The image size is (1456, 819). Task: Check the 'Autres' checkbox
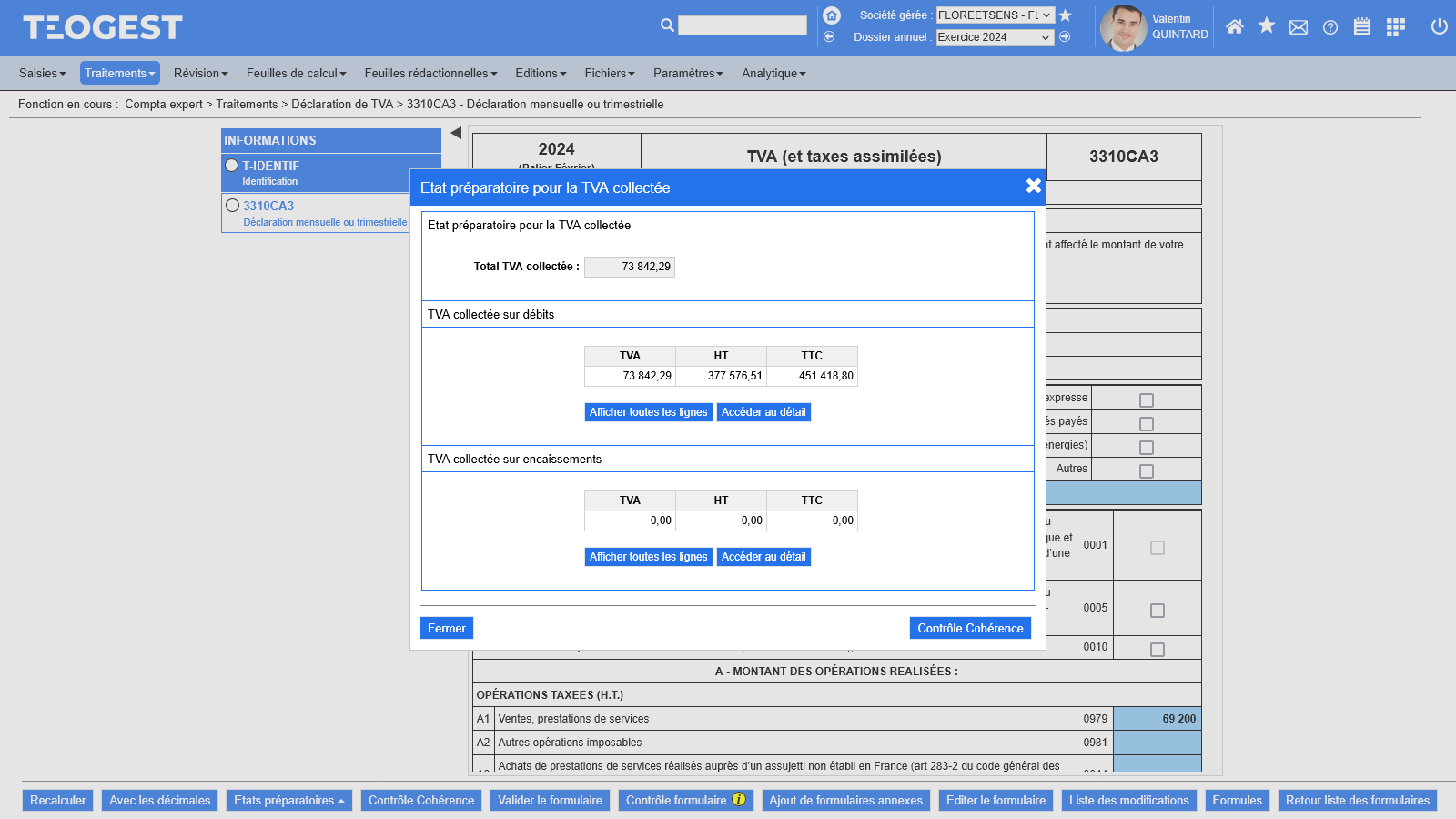[x=1147, y=470]
